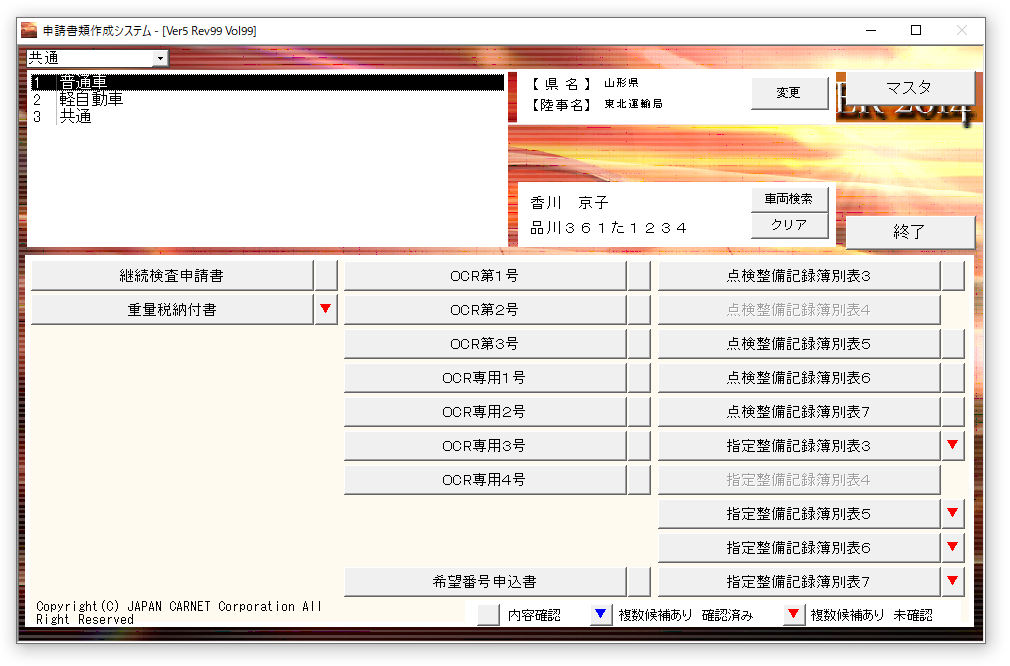The height and width of the screenshot is (666, 1010).
Task: Click red triangle beside 指定整備記録簿別表7
Action: 952,581
